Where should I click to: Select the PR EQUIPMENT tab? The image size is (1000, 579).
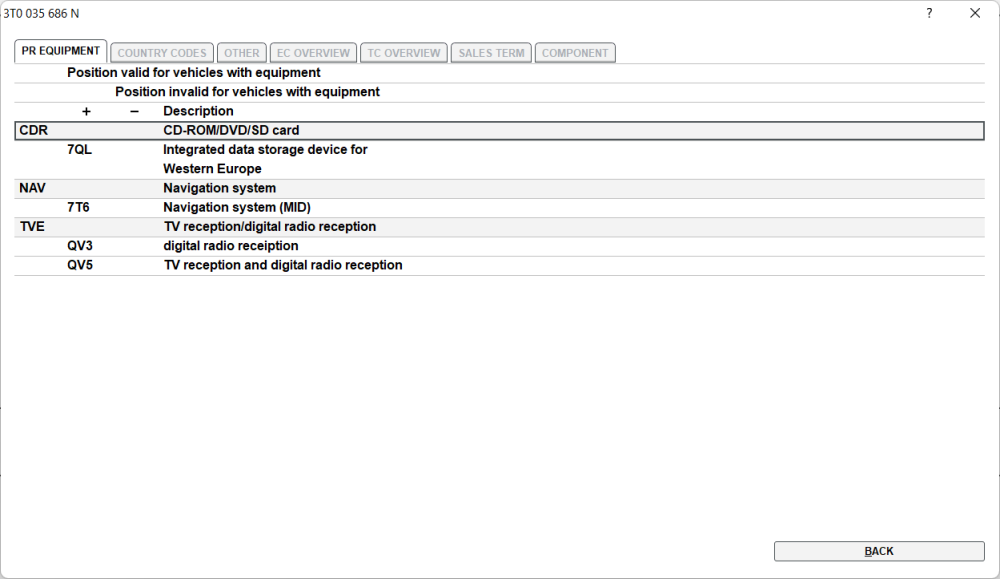click(x=61, y=51)
